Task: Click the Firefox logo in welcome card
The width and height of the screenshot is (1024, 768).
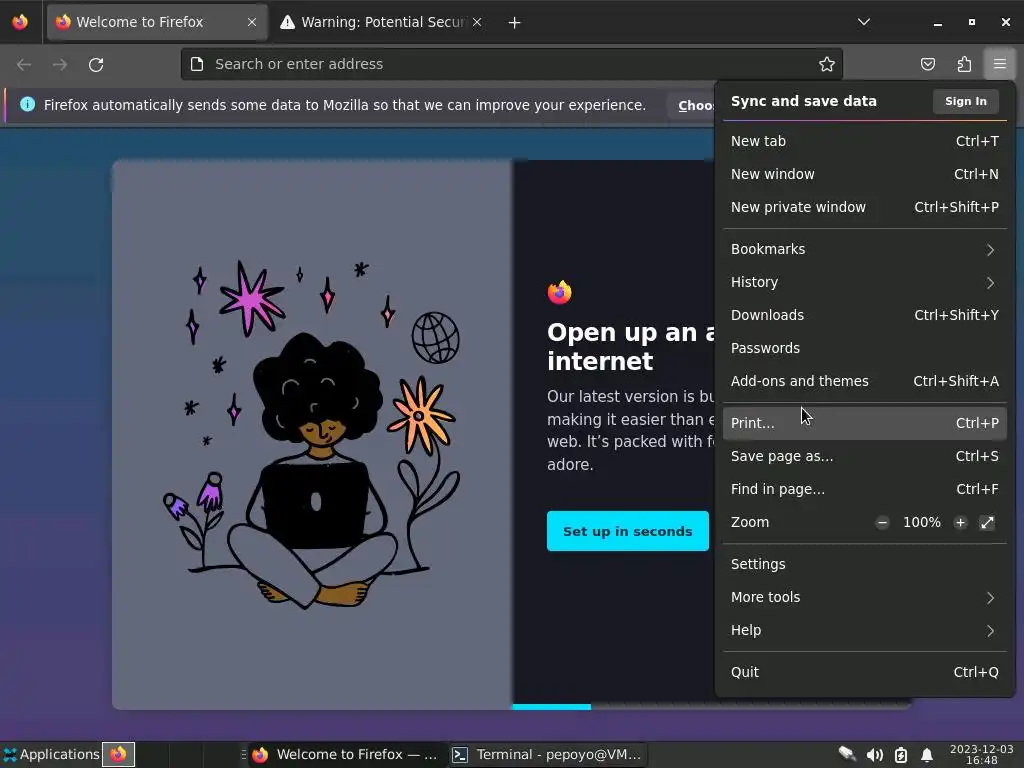Action: (x=560, y=293)
